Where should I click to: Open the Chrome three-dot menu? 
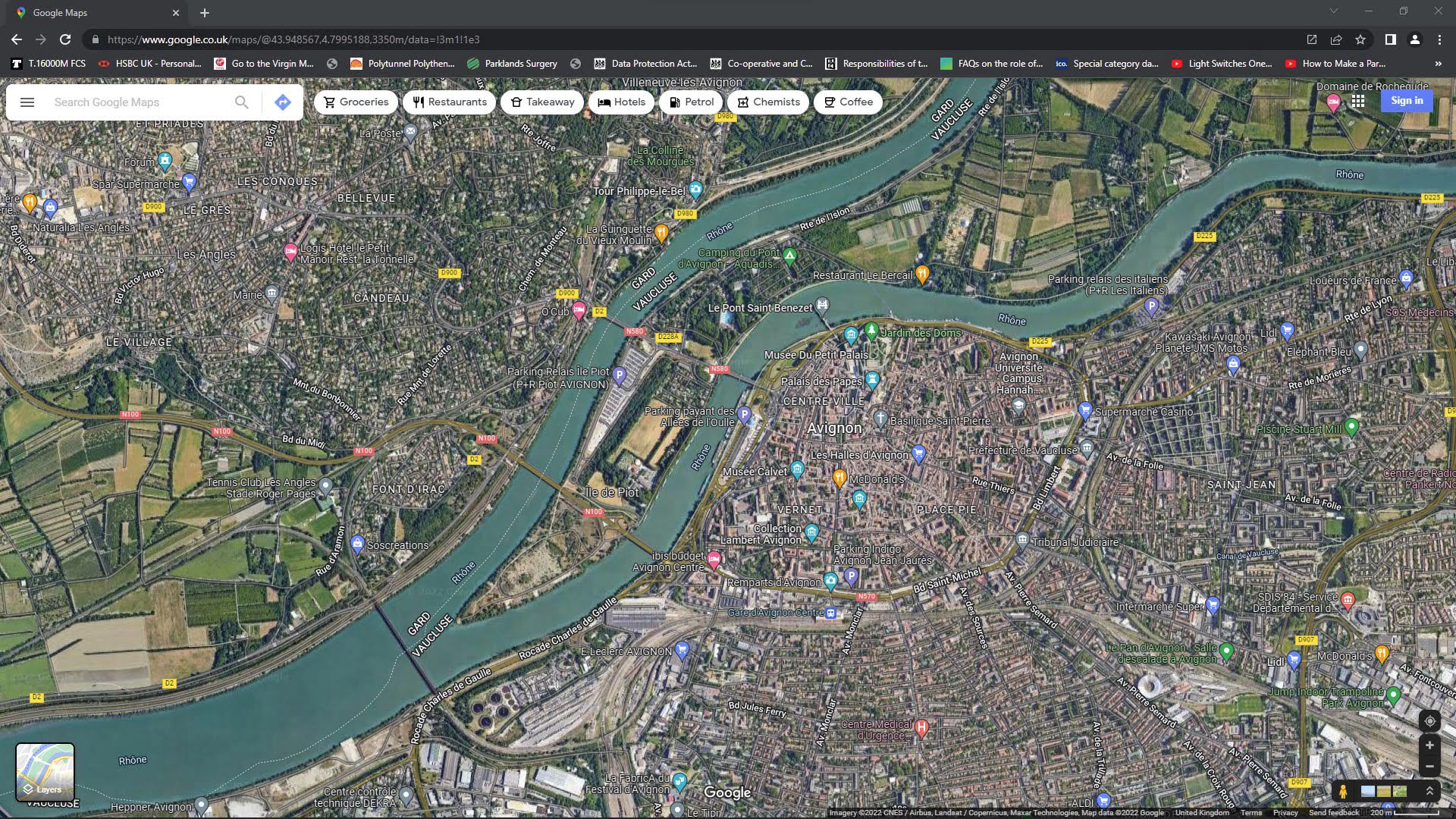1439,39
